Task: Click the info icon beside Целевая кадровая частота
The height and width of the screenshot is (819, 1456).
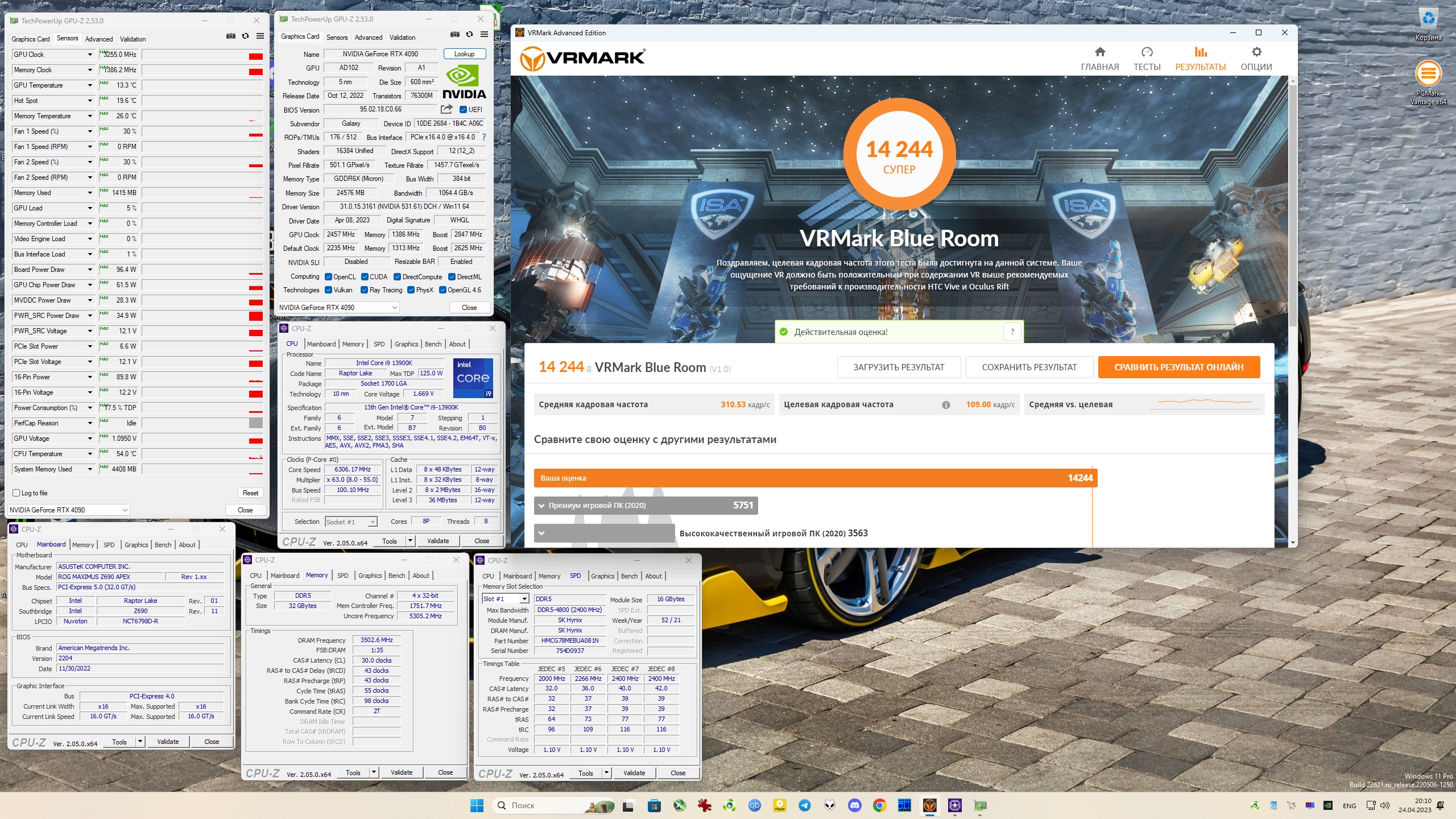Action: pos(946,405)
